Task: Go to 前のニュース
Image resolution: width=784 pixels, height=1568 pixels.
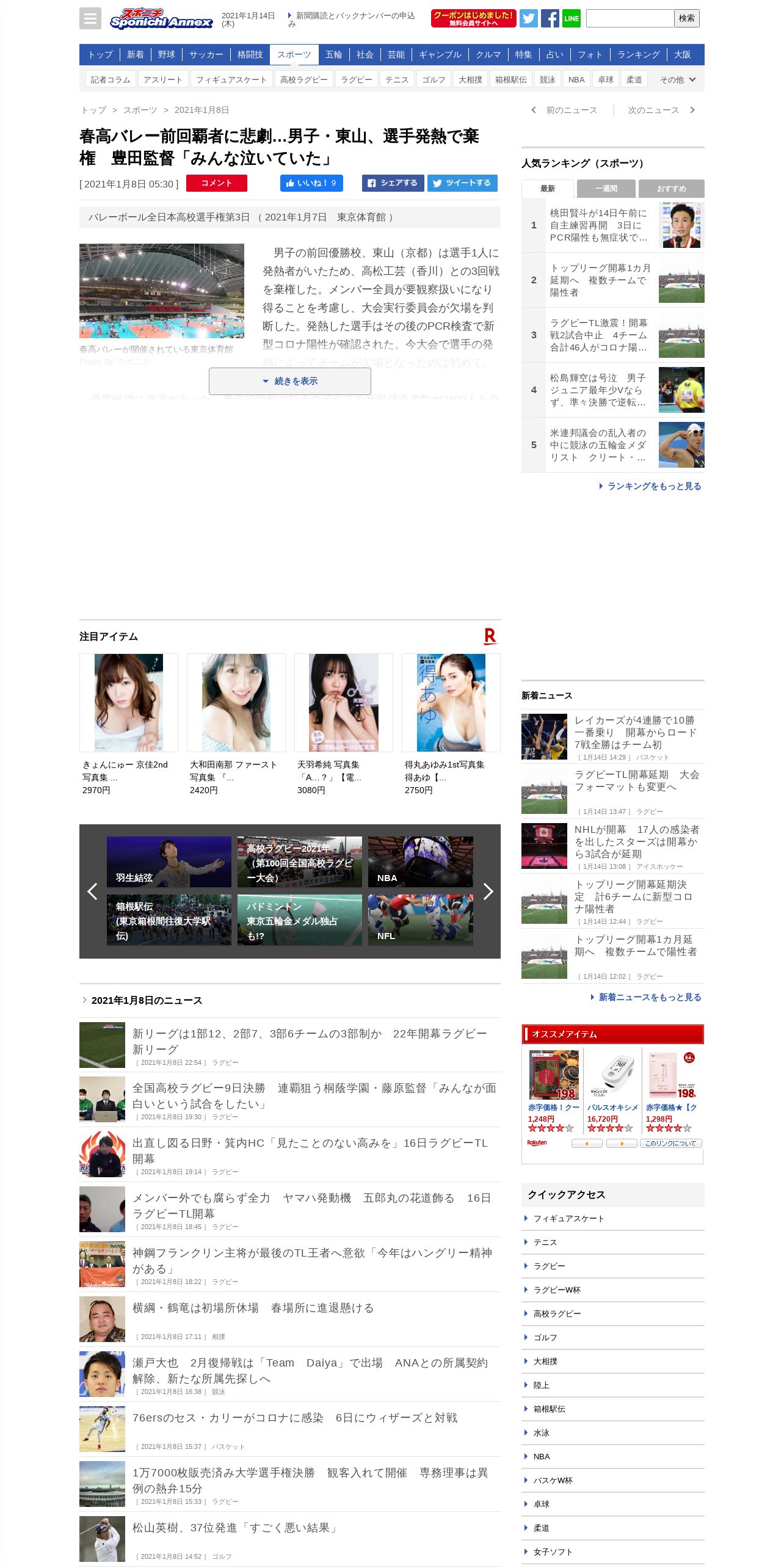Action: click(565, 110)
